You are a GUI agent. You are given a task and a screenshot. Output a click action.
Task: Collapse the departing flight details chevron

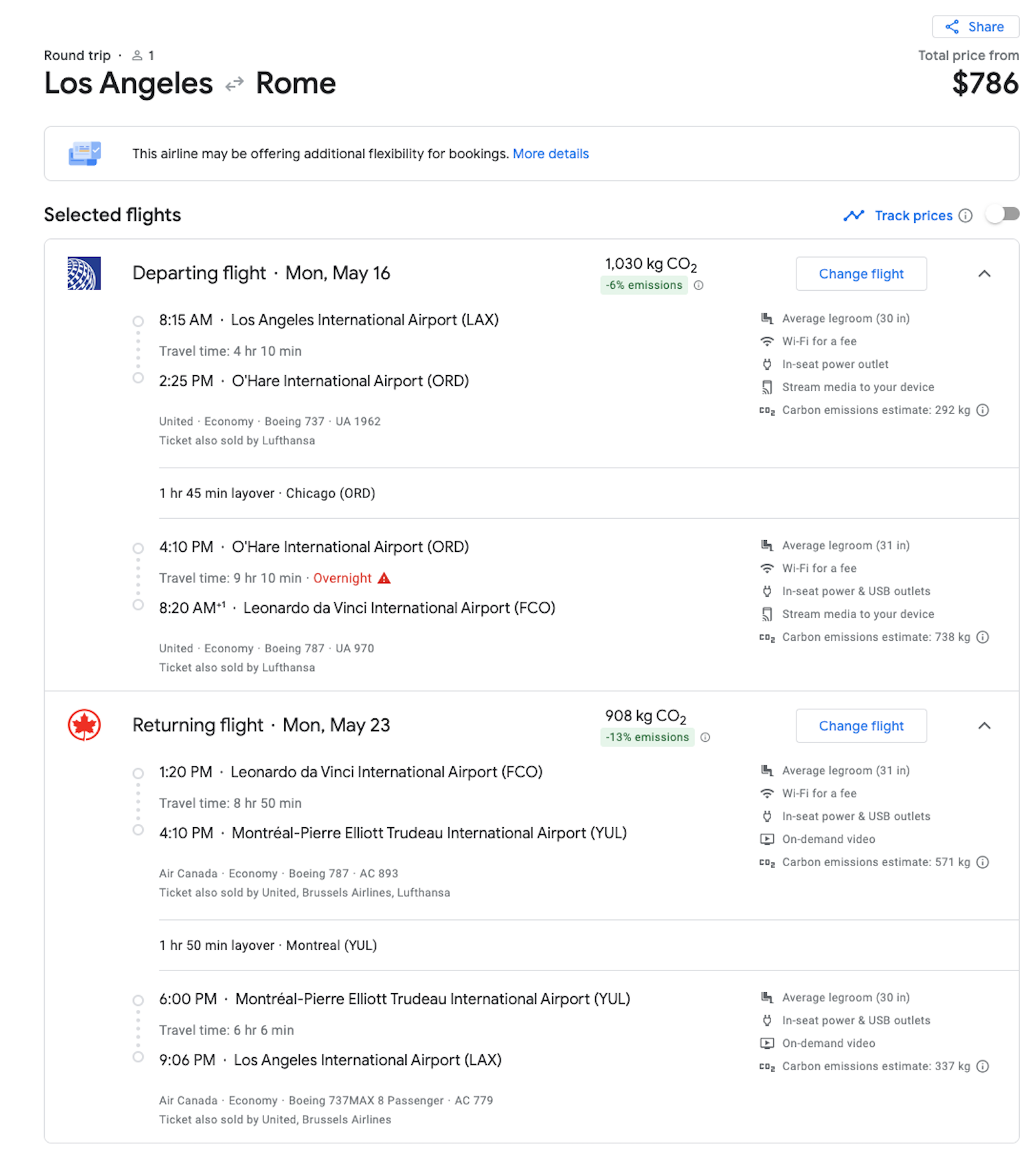tap(985, 273)
